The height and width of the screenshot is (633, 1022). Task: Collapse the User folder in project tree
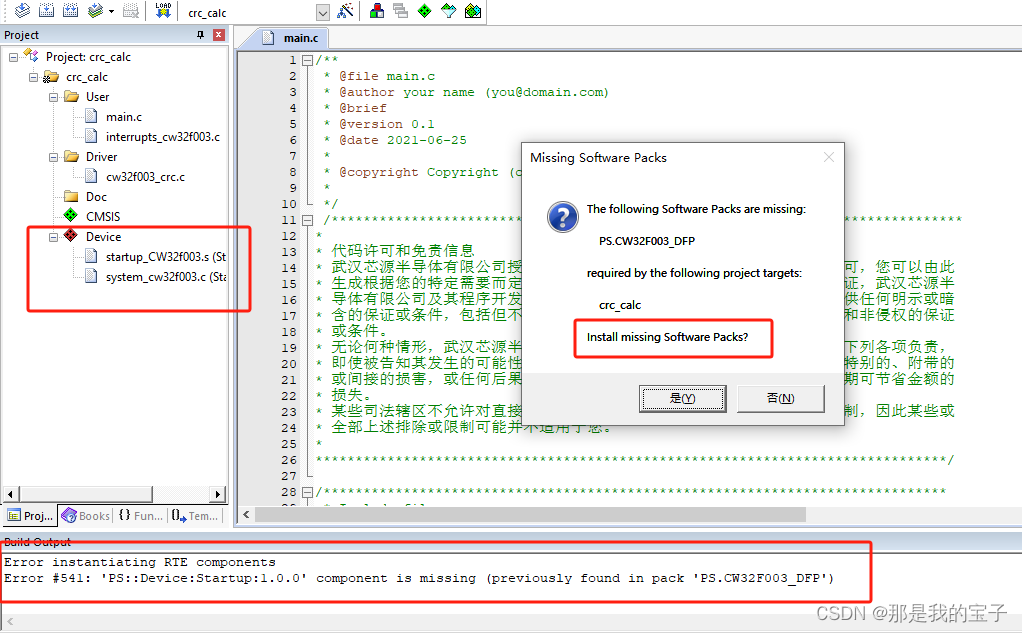pyautogui.click(x=54, y=96)
